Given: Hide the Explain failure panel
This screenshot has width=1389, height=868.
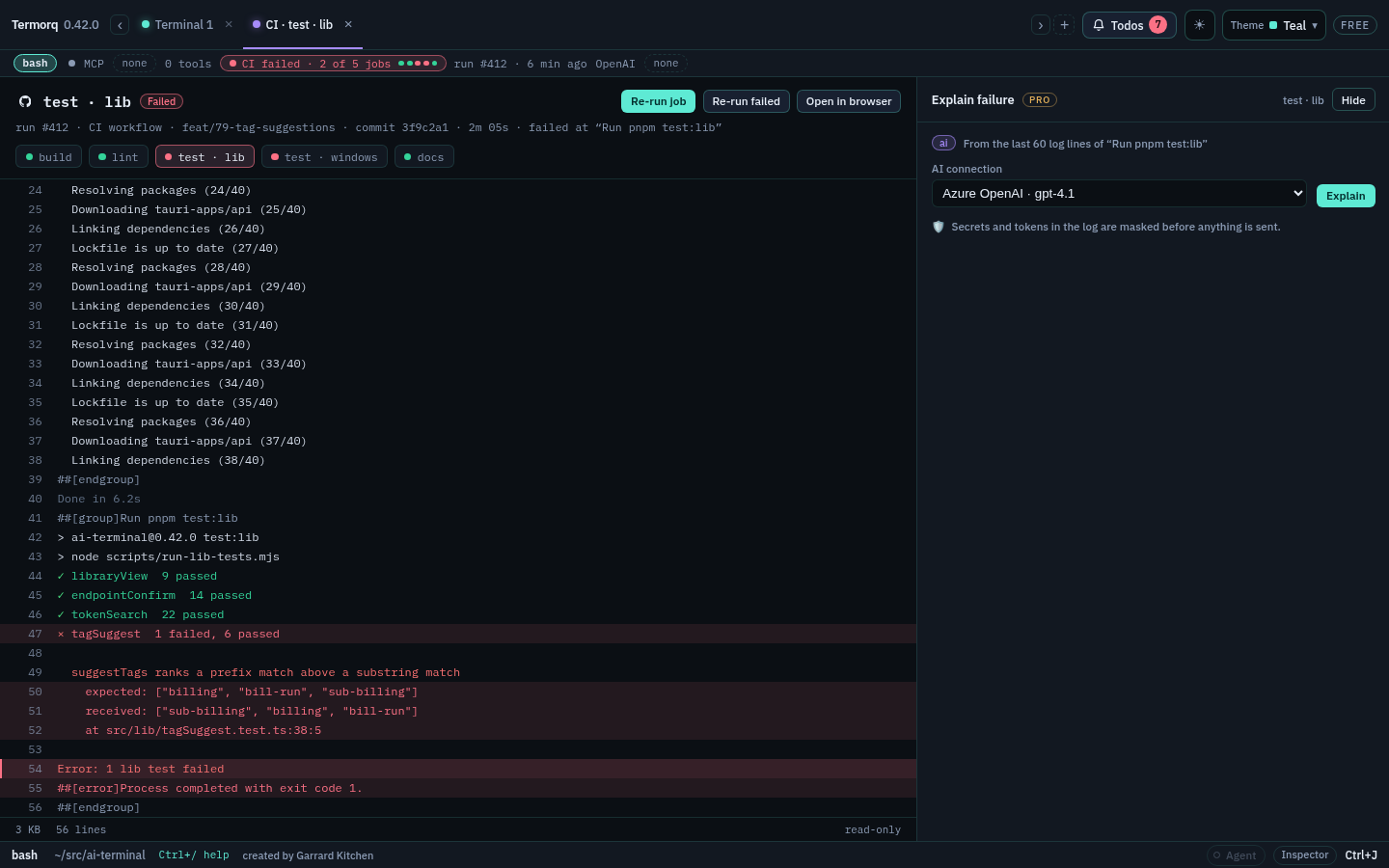Looking at the screenshot, I should coord(1353,100).
